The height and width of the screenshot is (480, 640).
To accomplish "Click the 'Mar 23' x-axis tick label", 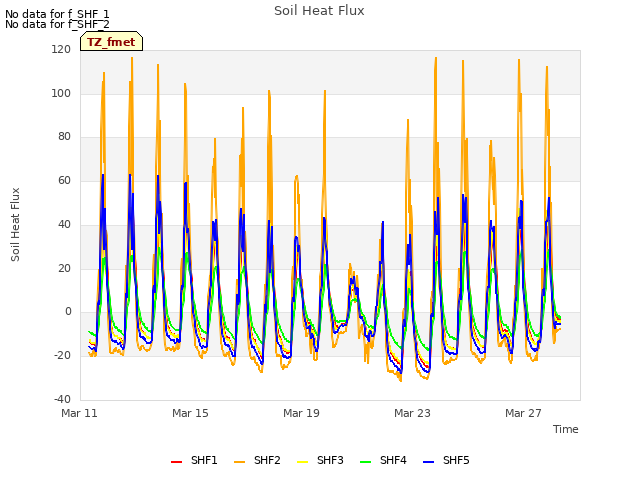I will 412,413.
